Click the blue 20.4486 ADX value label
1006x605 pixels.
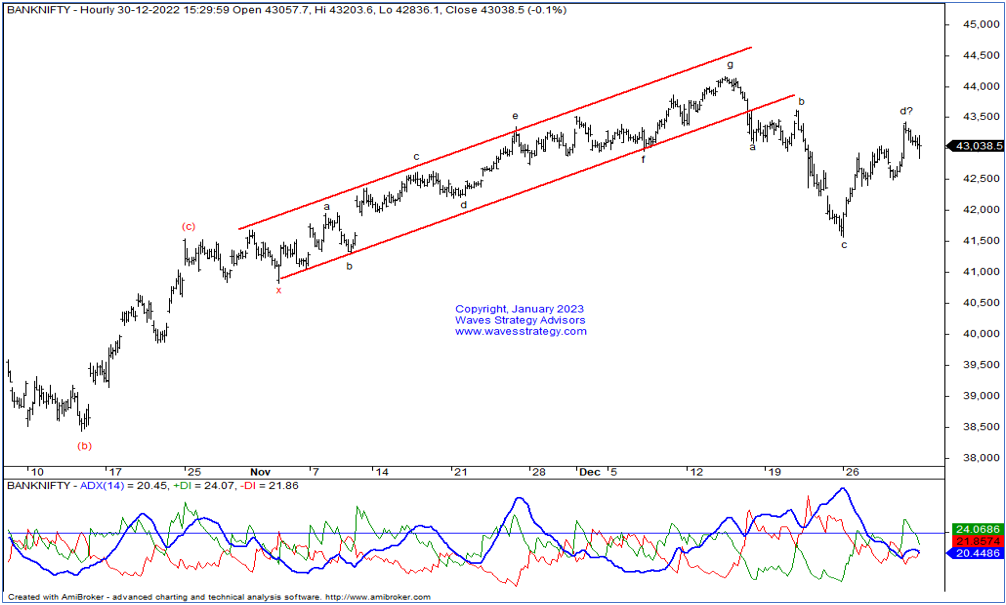coord(976,554)
